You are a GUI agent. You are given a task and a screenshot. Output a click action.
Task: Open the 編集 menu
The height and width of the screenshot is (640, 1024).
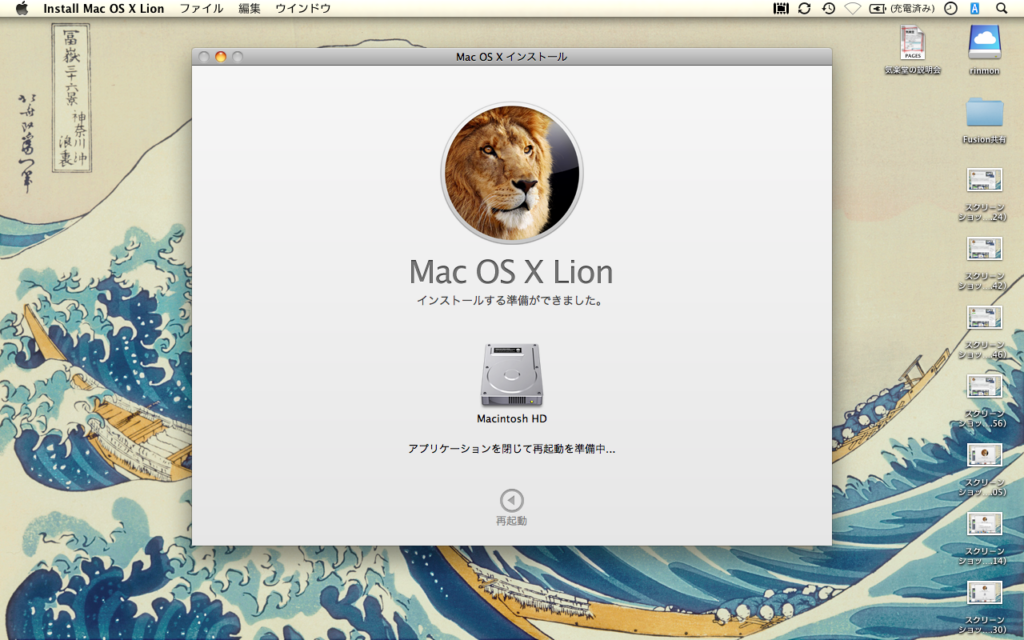tap(249, 8)
